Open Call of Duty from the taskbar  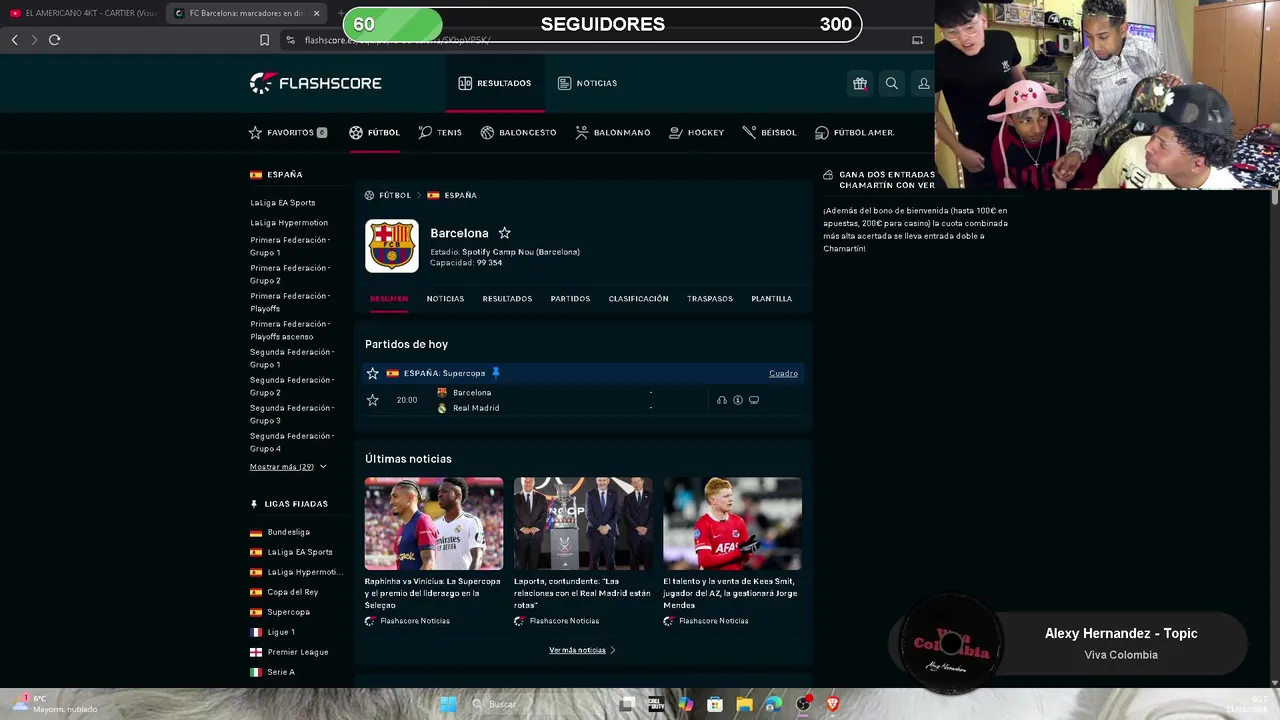(656, 704)
